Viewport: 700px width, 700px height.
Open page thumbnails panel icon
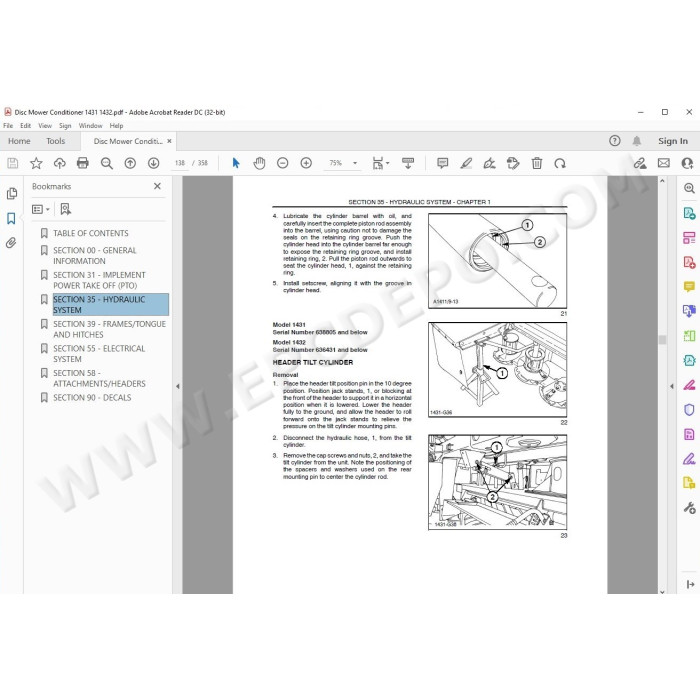pos(12,193)
